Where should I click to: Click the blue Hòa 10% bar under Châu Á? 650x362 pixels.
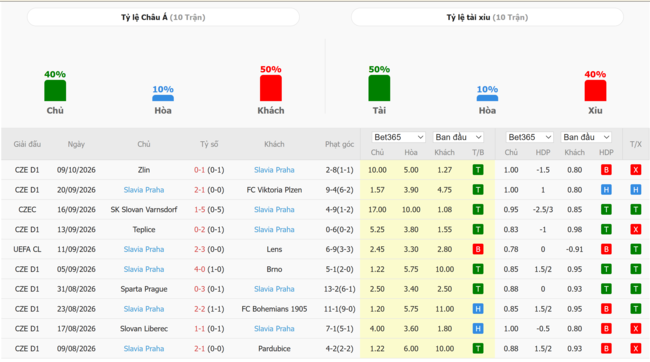coord(163,98)
